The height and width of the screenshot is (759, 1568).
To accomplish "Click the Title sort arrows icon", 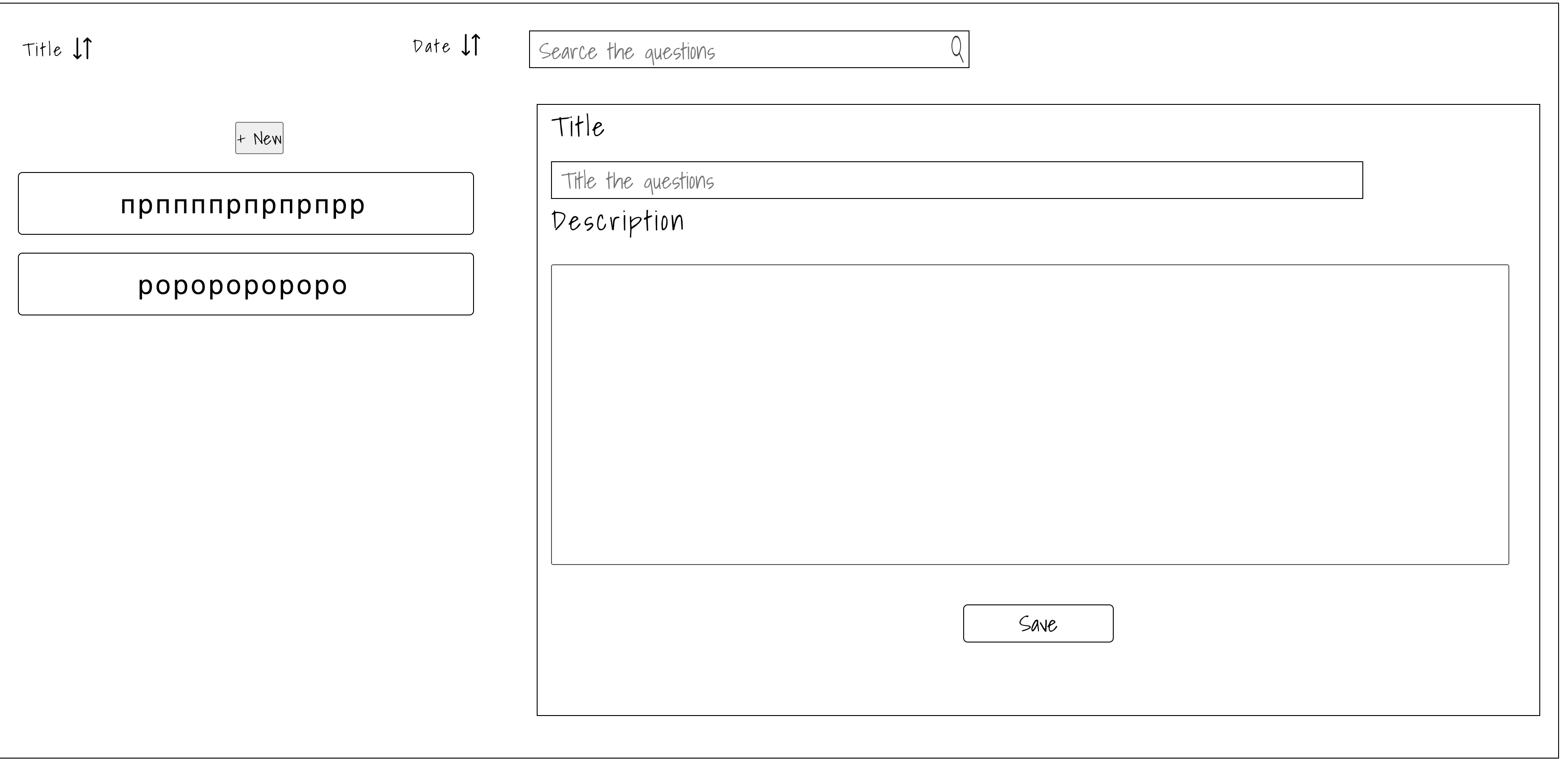I will [82, 48].
